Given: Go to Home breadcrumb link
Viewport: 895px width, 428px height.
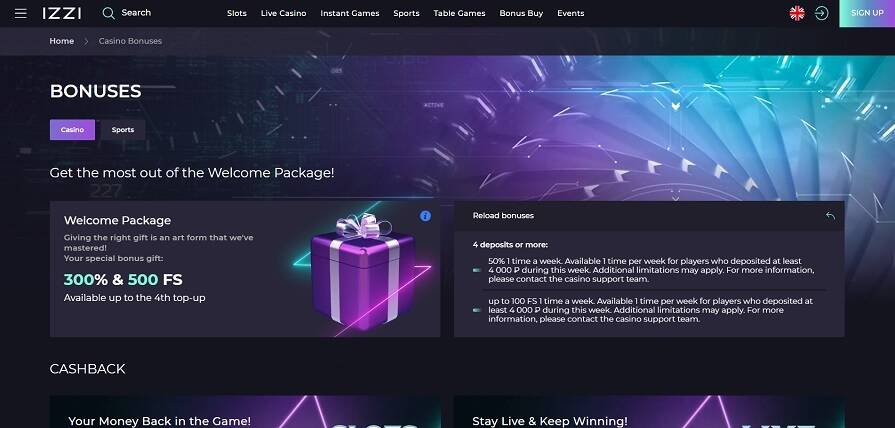Looking at the screenshot, I should click(x=62, y=41).
